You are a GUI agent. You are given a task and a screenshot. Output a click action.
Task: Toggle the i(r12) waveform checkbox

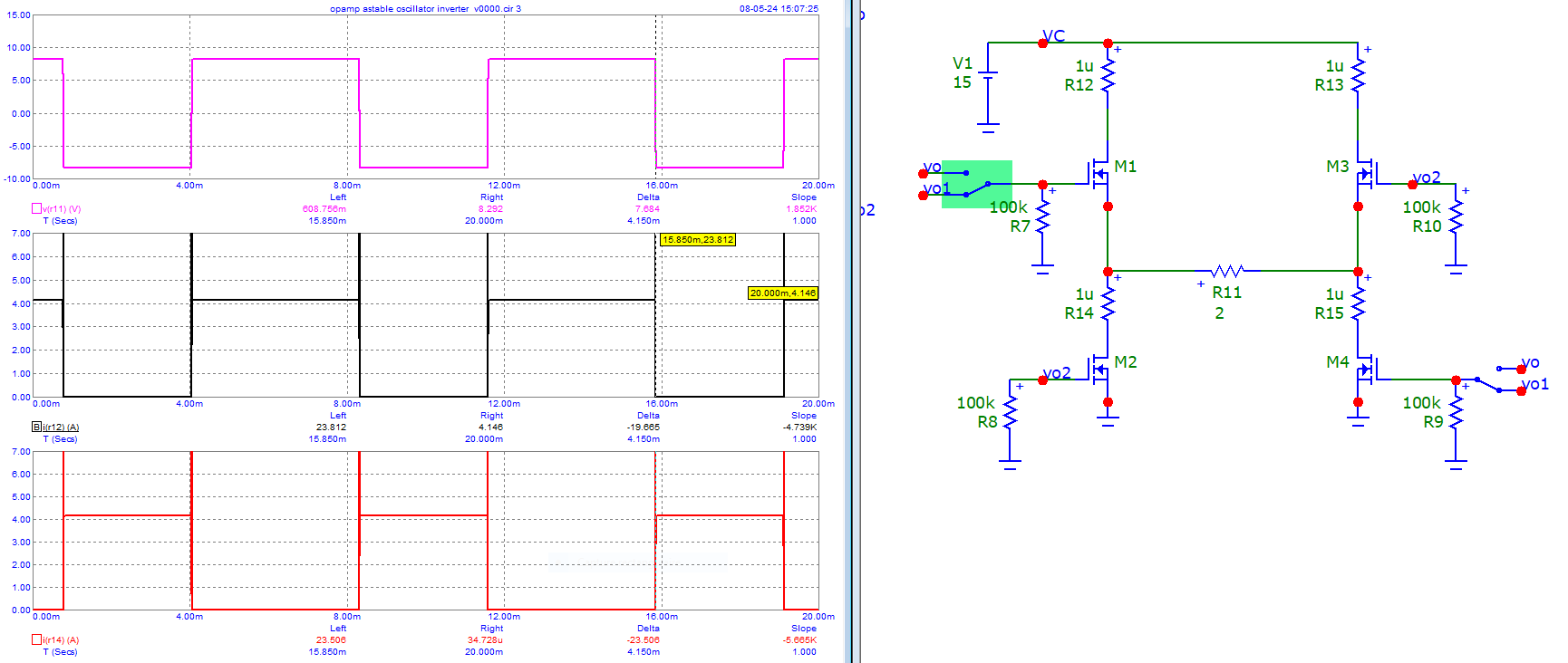pyautogui.click(x=37, y=427)
